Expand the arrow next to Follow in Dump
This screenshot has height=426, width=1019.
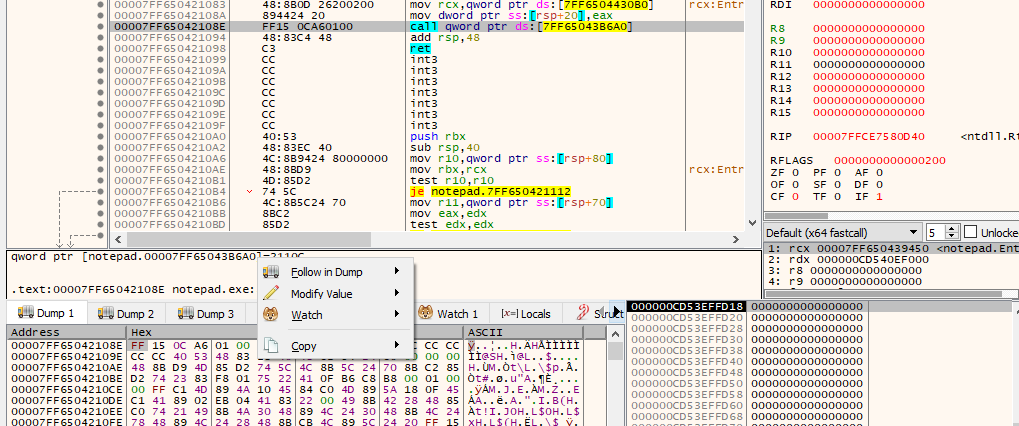click(396, 272)
